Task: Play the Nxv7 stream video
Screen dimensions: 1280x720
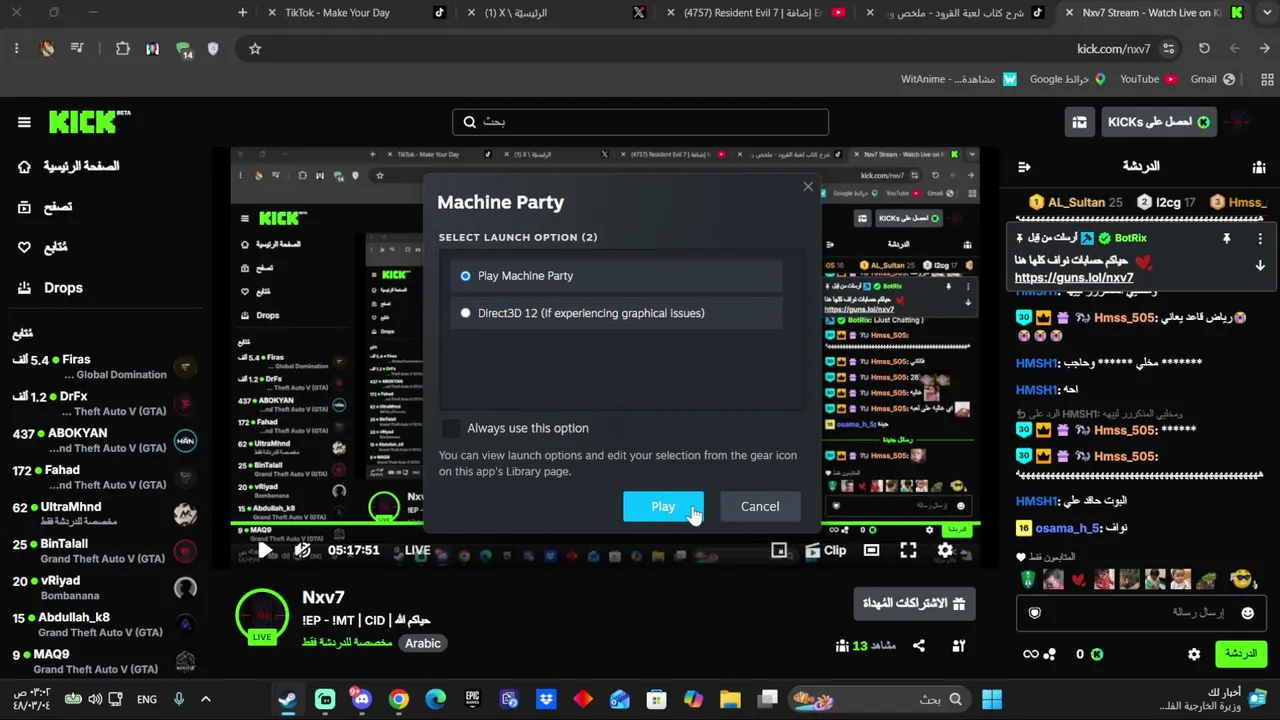Action: point(265,550)
